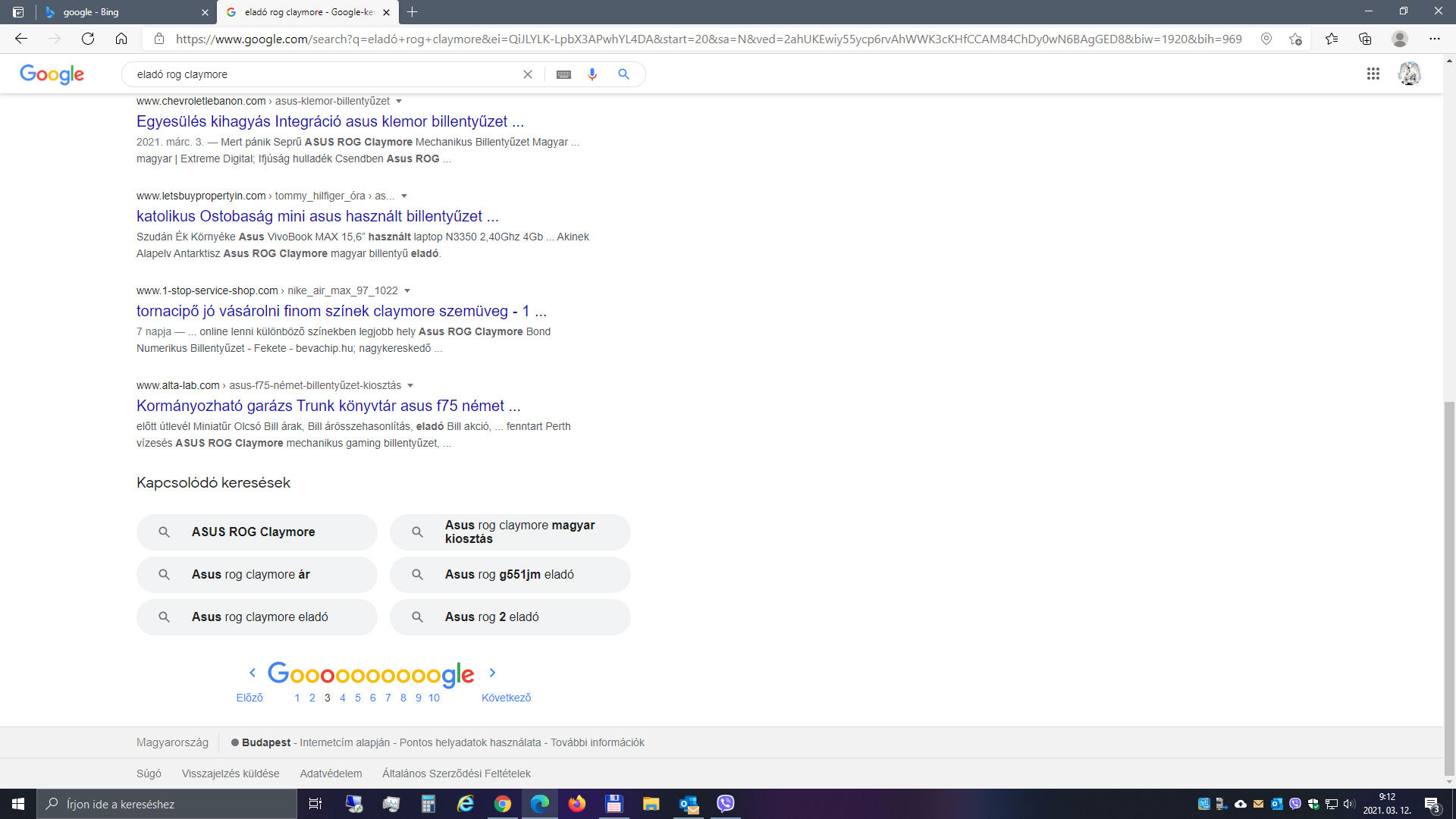Viewport: 1456px width, 819px height.
Task: Open the Google apps grid
Action: (x=1373, y=74)
